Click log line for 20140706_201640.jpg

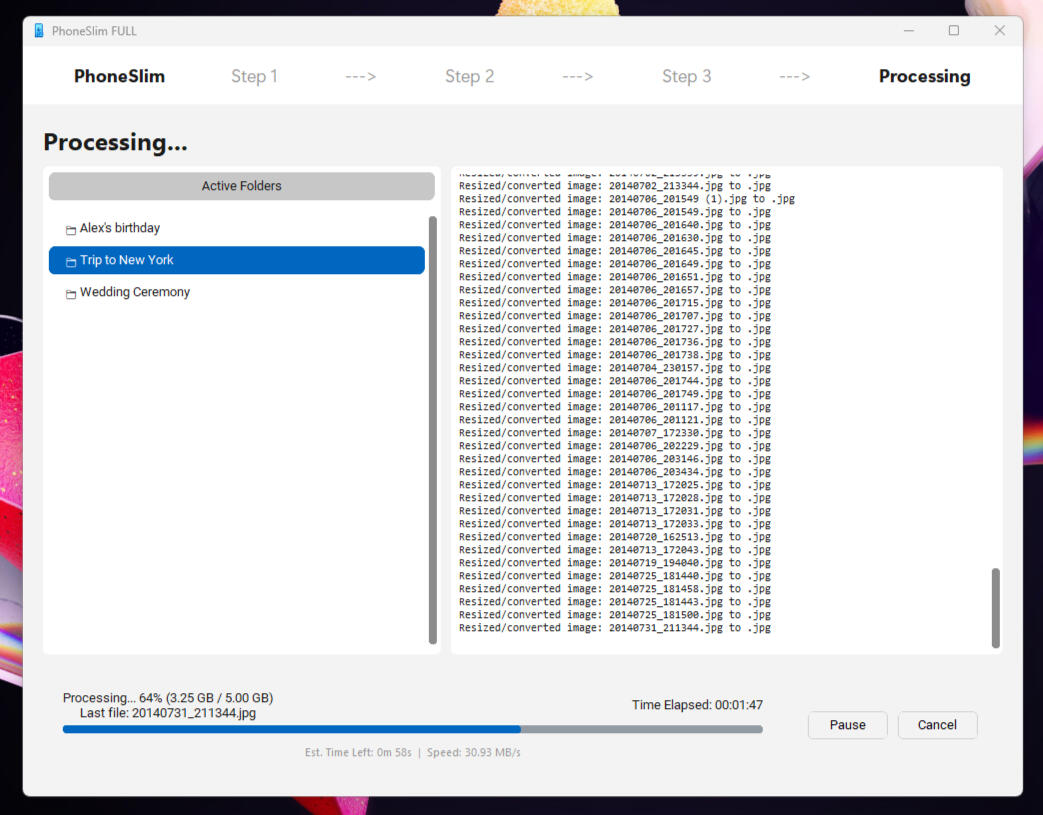click(x=615, y=225)
